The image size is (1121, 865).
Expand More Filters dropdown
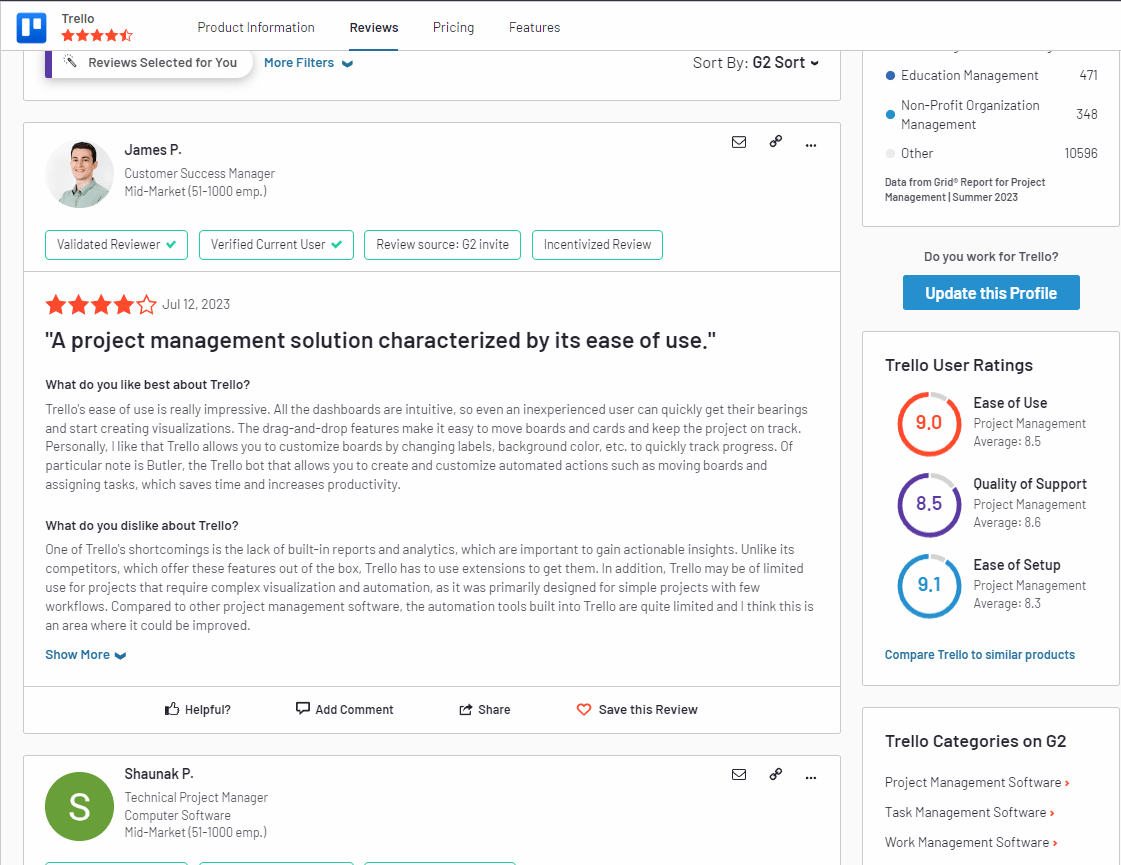click(308, 63)
